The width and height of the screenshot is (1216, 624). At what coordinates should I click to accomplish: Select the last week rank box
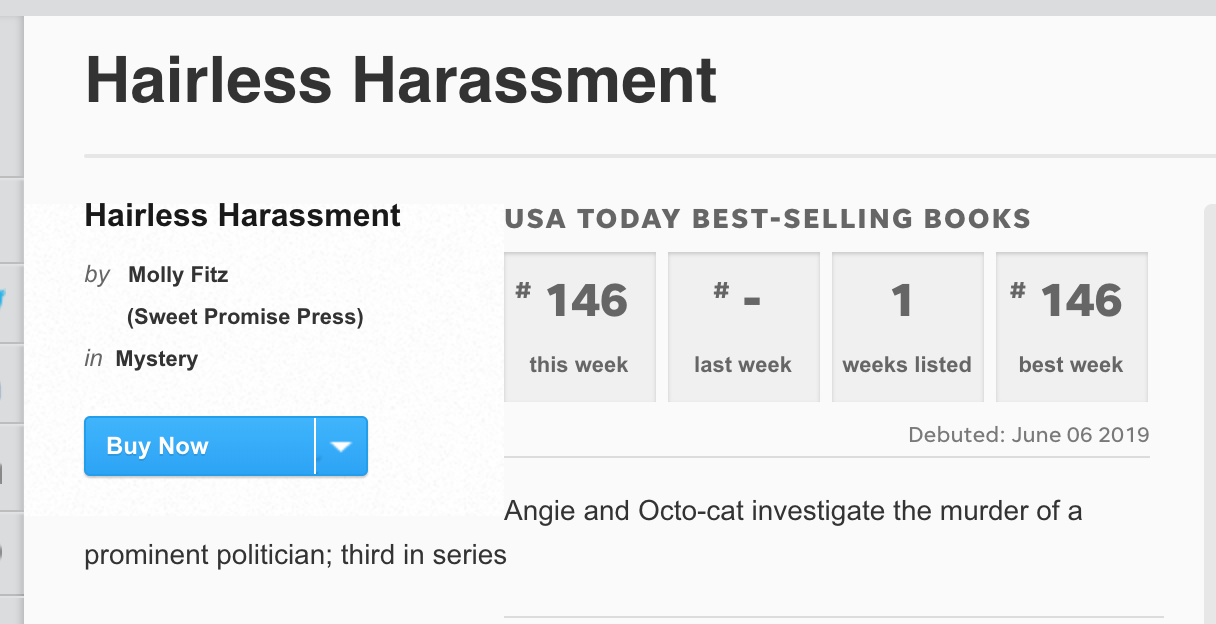click(x=744, y=327)
